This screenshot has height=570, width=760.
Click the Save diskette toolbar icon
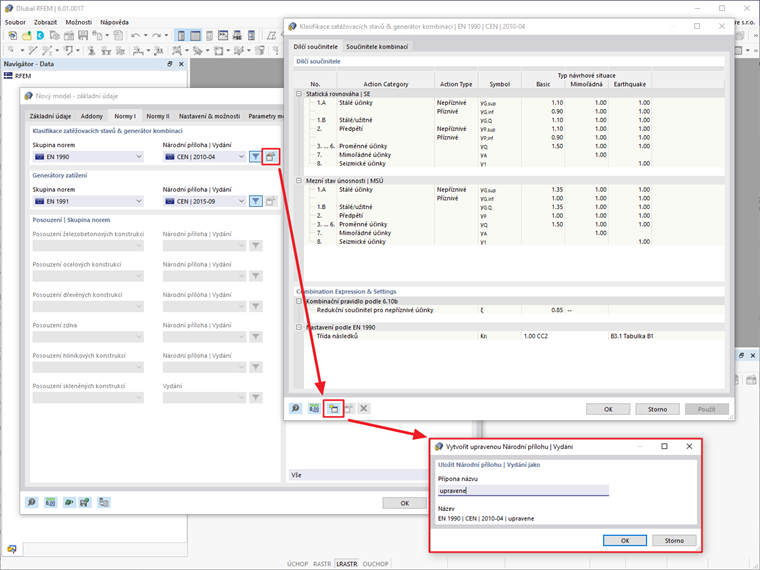83,35
